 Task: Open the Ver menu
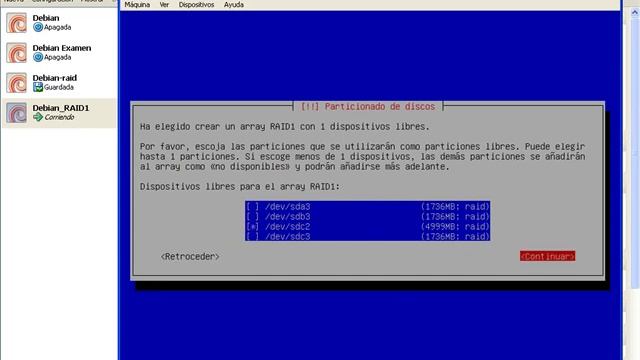tap(164, 5)
